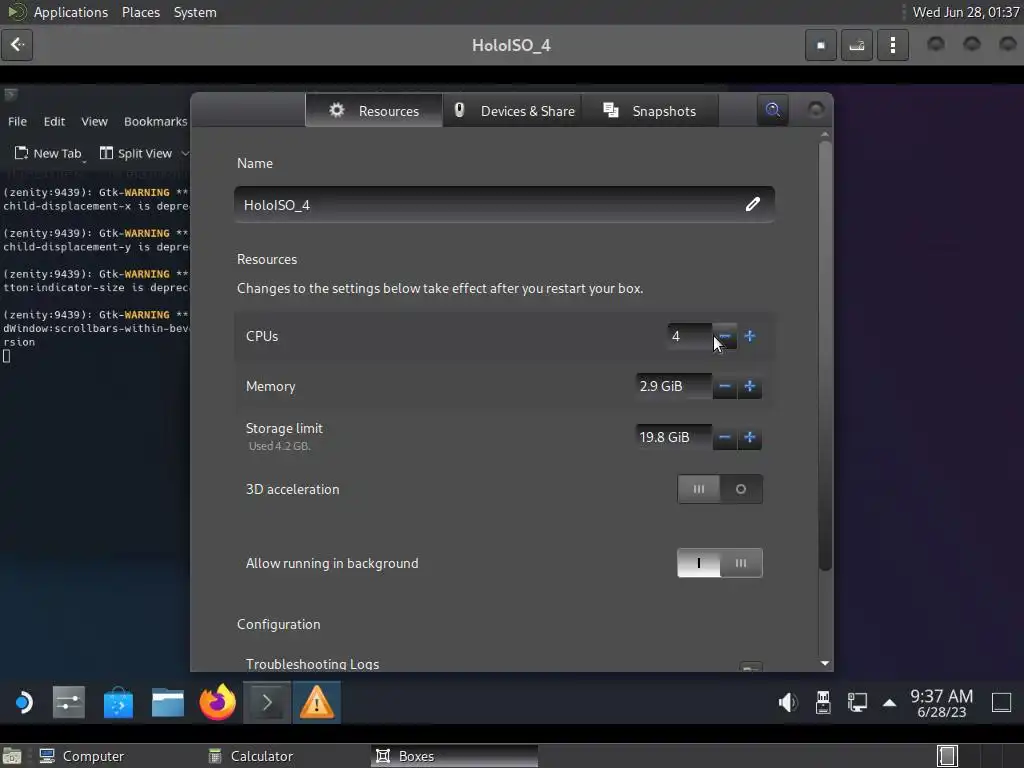The image size is (1024, 768).
Task: Open the System menu in top panel
Action: (x=195, y=12)
